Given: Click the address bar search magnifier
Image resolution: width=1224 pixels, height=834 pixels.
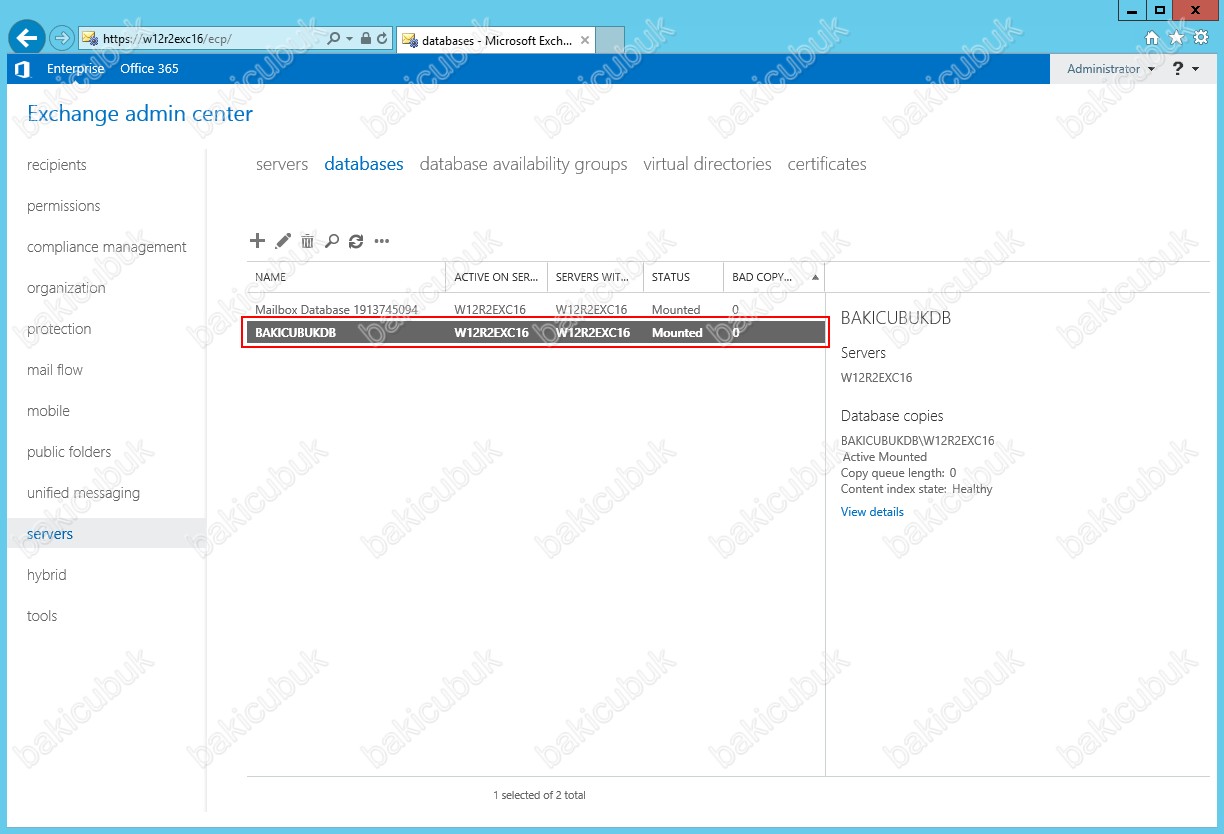Looking at the screenshot, I should pos(334,39).
